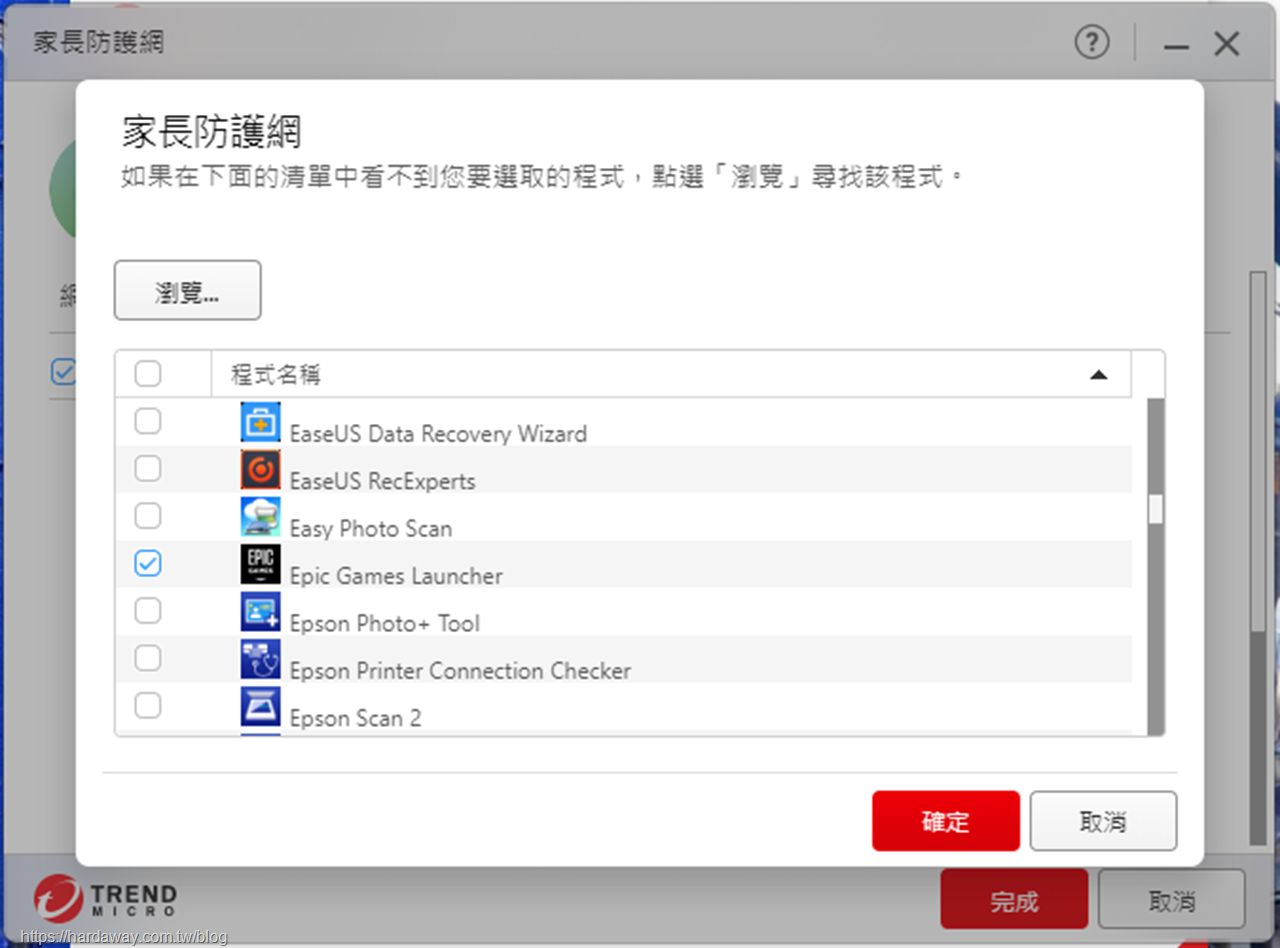
Task: Check the EaseUS Data Recovery Wizard checkbox
Action: coord(148,421)
